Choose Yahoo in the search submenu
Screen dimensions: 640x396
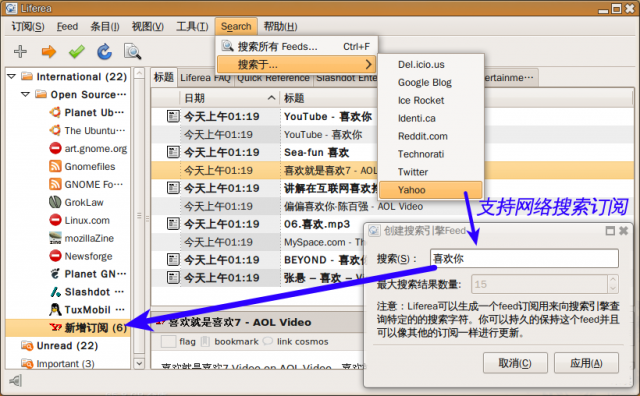[431, 190]
